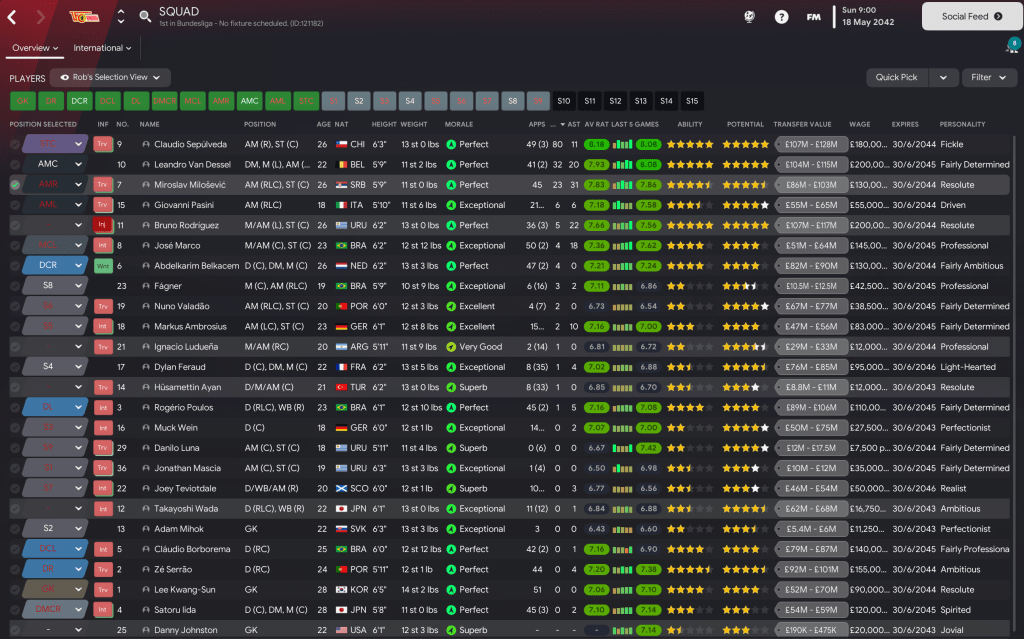Viewport: 1024px width, 639px height.
Task: Click Abdelkarim Belkacem's Wnt status icon
Action: click(x=102, y=266)
